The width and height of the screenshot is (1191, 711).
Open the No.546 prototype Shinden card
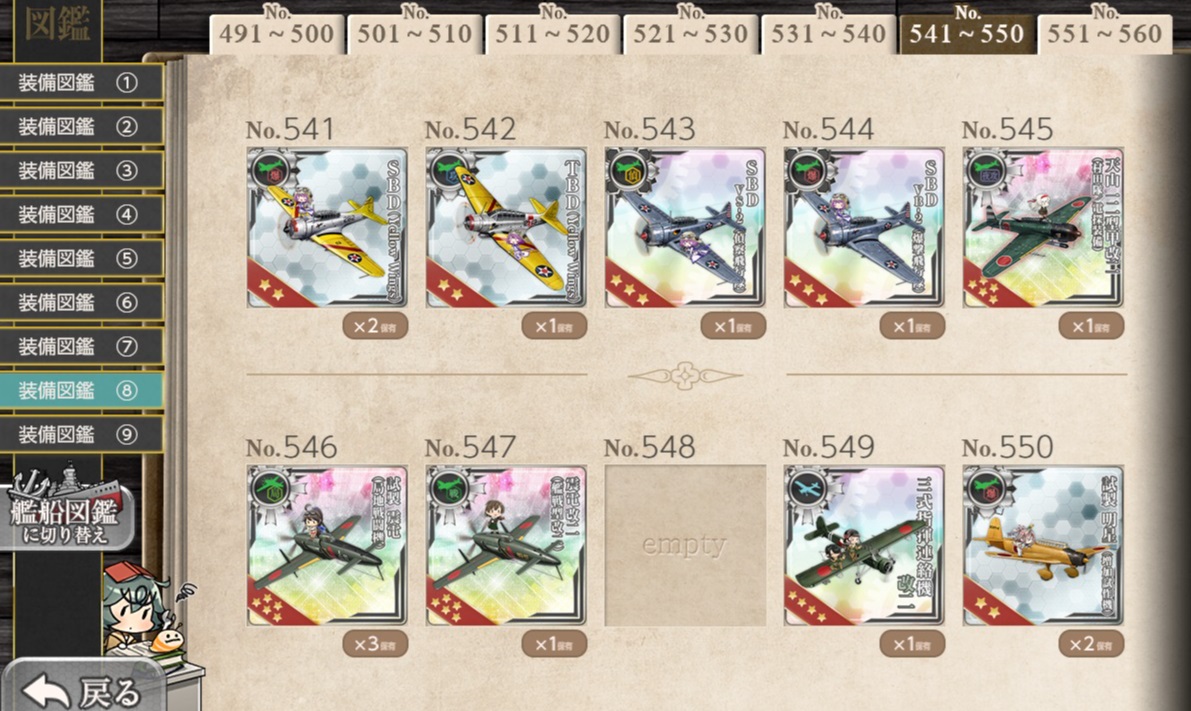(327, 545)
